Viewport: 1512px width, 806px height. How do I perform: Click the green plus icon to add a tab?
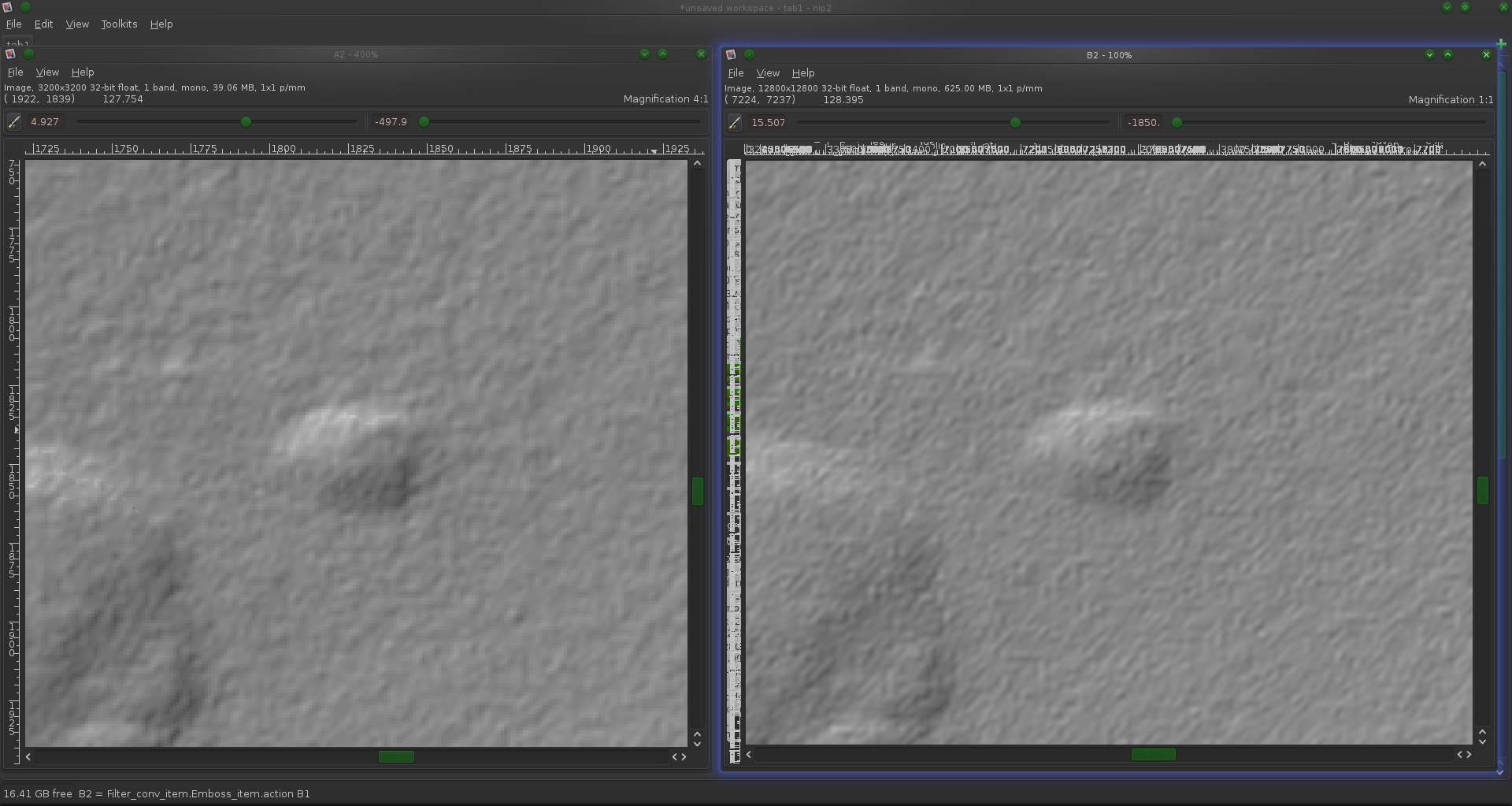point(1500,43)
